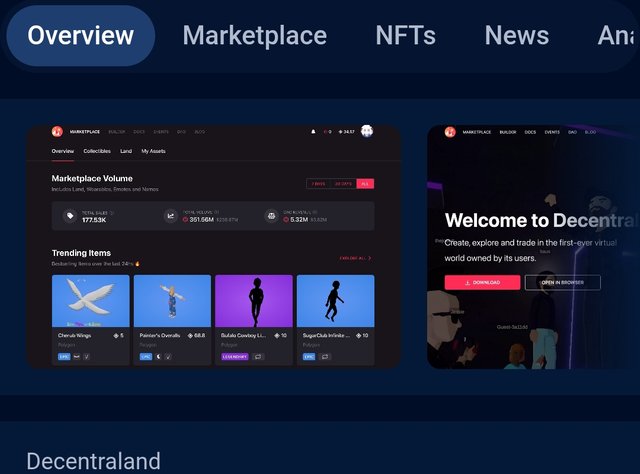
Task: Click the Cherub Wings card in the marketplace screenshot
Action: (x=91, y=320)
